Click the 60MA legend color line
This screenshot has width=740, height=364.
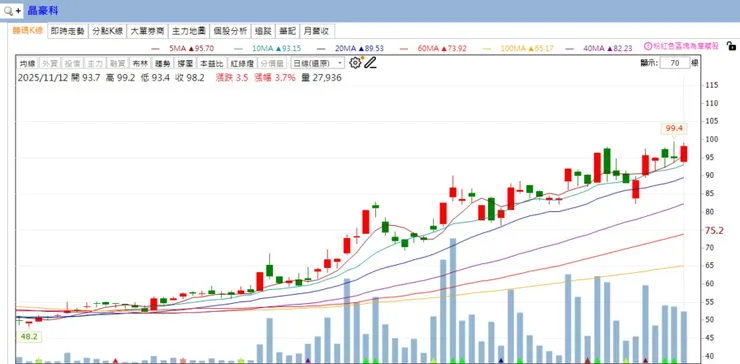tap(404, 48)
